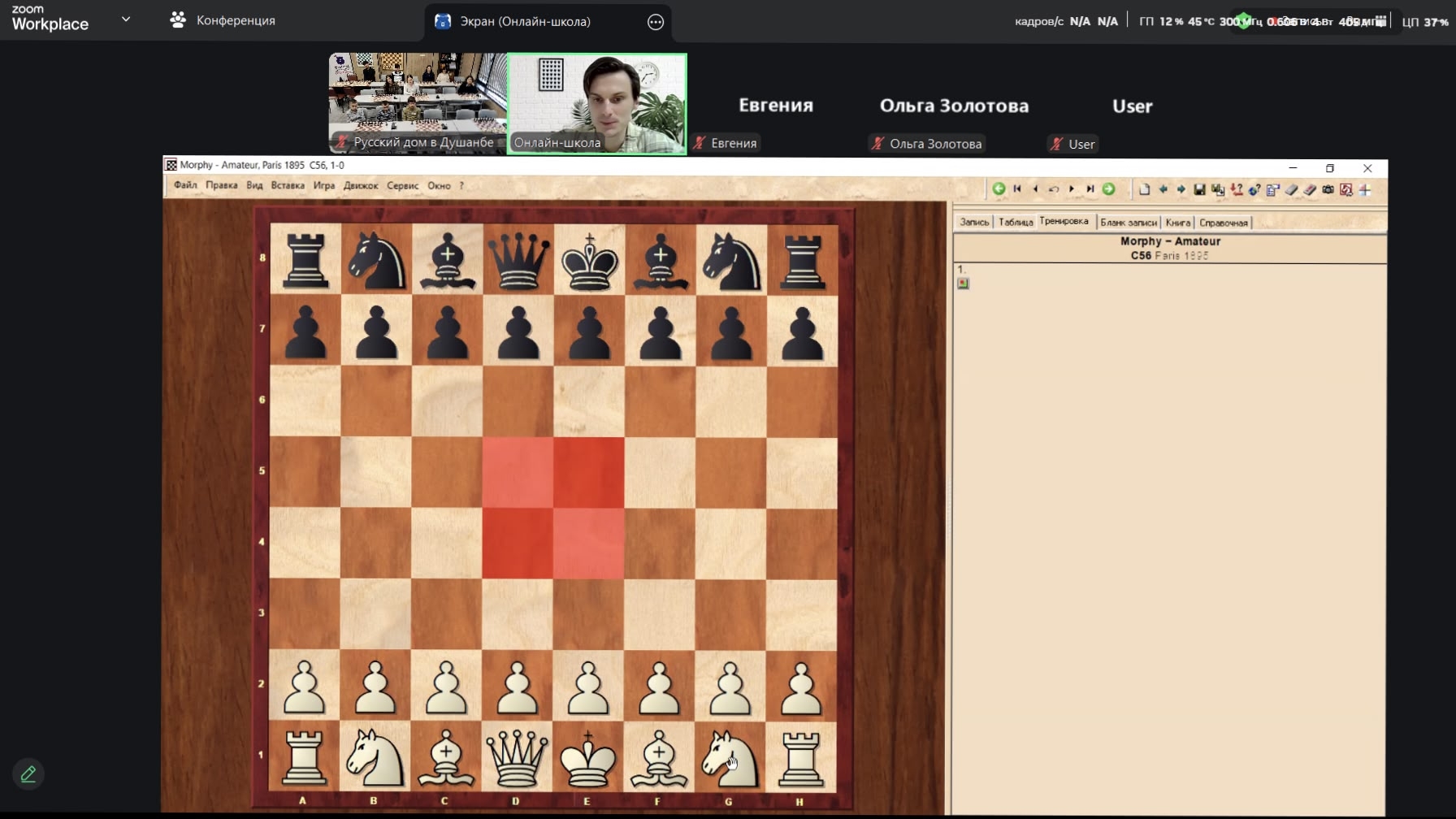Screen dimensions: 1456x819
Task: Click the green forward arrow toolbar icon
Action: click(1109, 189)
